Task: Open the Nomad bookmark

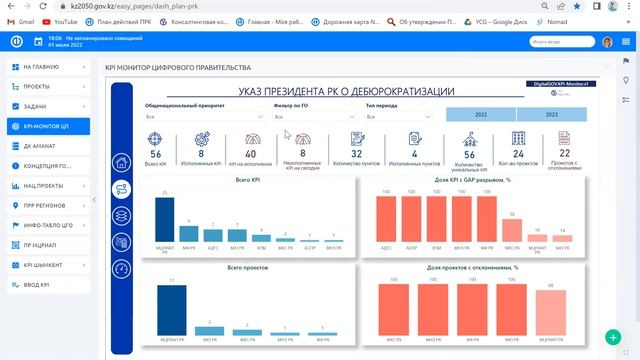Action: point(552,22)
